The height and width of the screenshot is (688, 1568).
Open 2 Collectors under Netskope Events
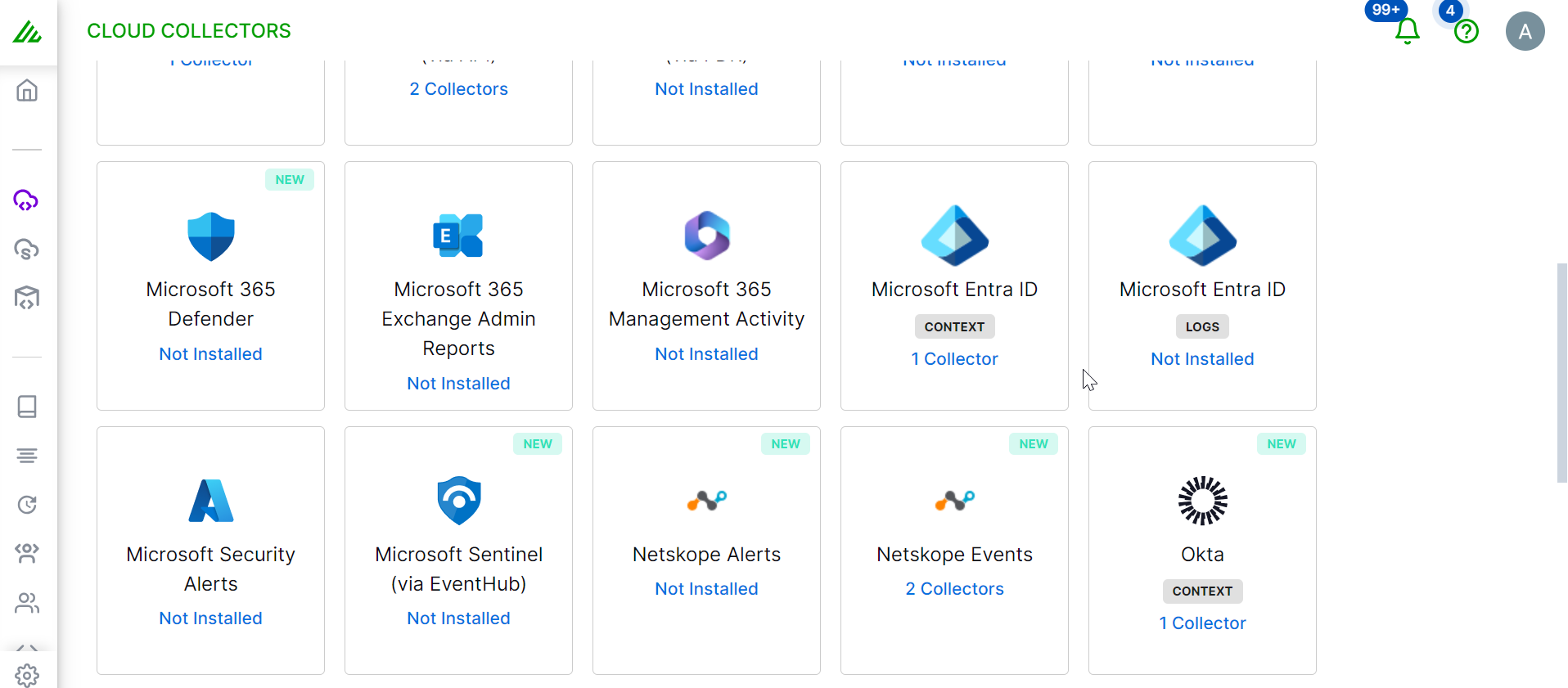(x=955, y=589)
